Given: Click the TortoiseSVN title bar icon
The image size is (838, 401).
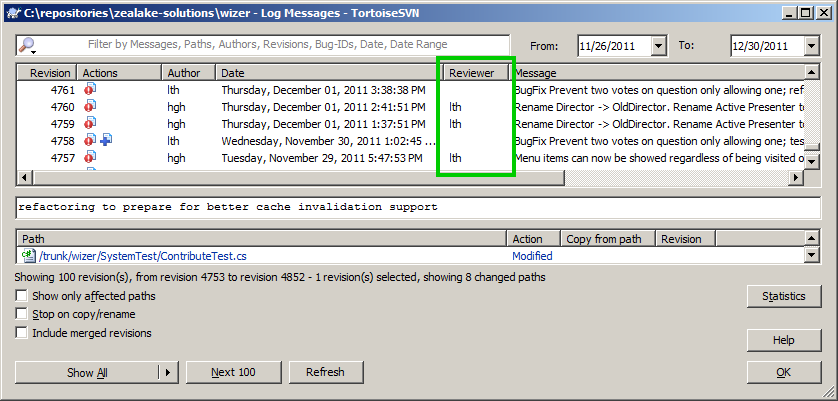Looking at the screenshot, I should [x=14, y=13].
